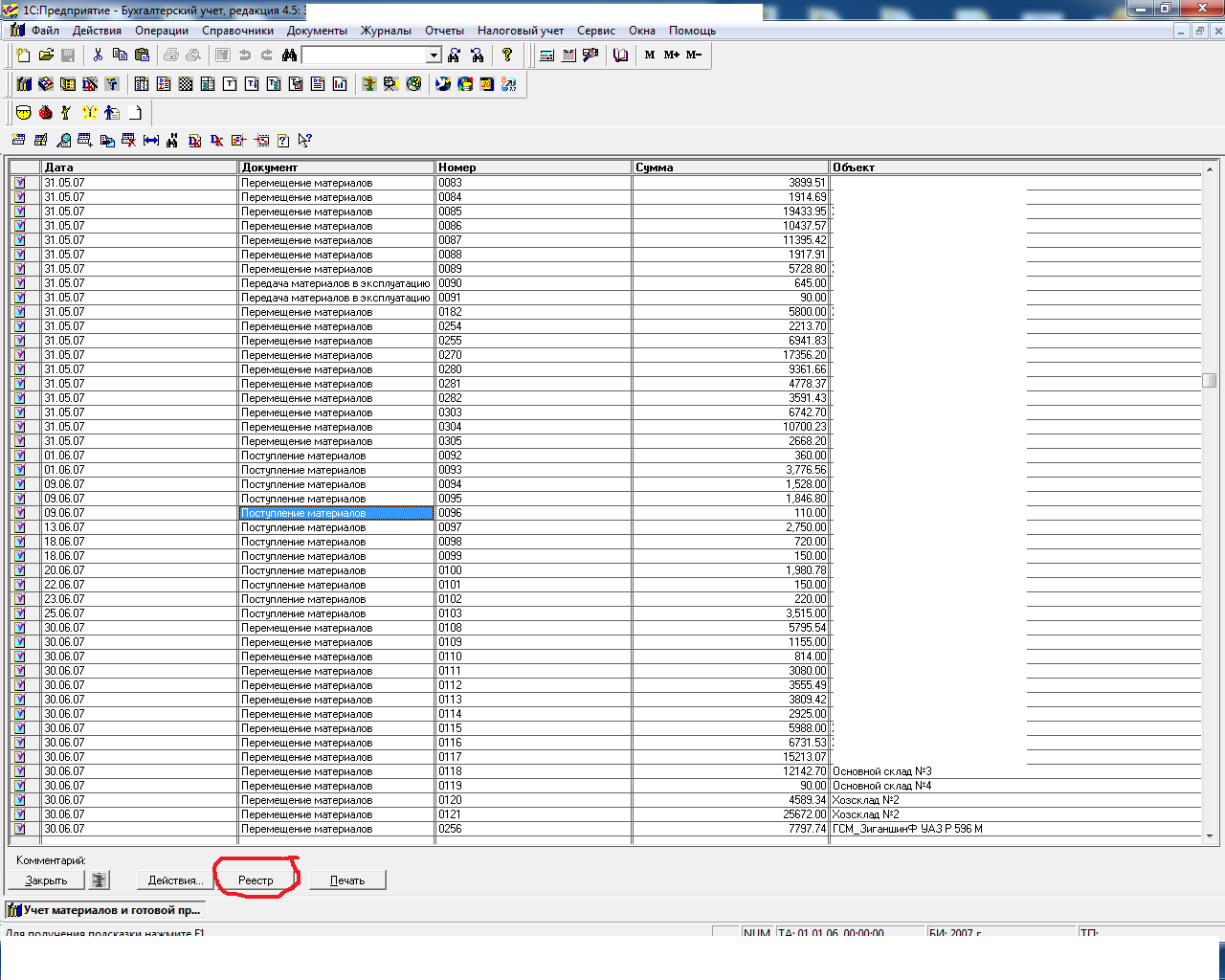The height and width of the screenshot is (980, 1225).
Task: Click the Реестр button
Action: pos(256,880)
